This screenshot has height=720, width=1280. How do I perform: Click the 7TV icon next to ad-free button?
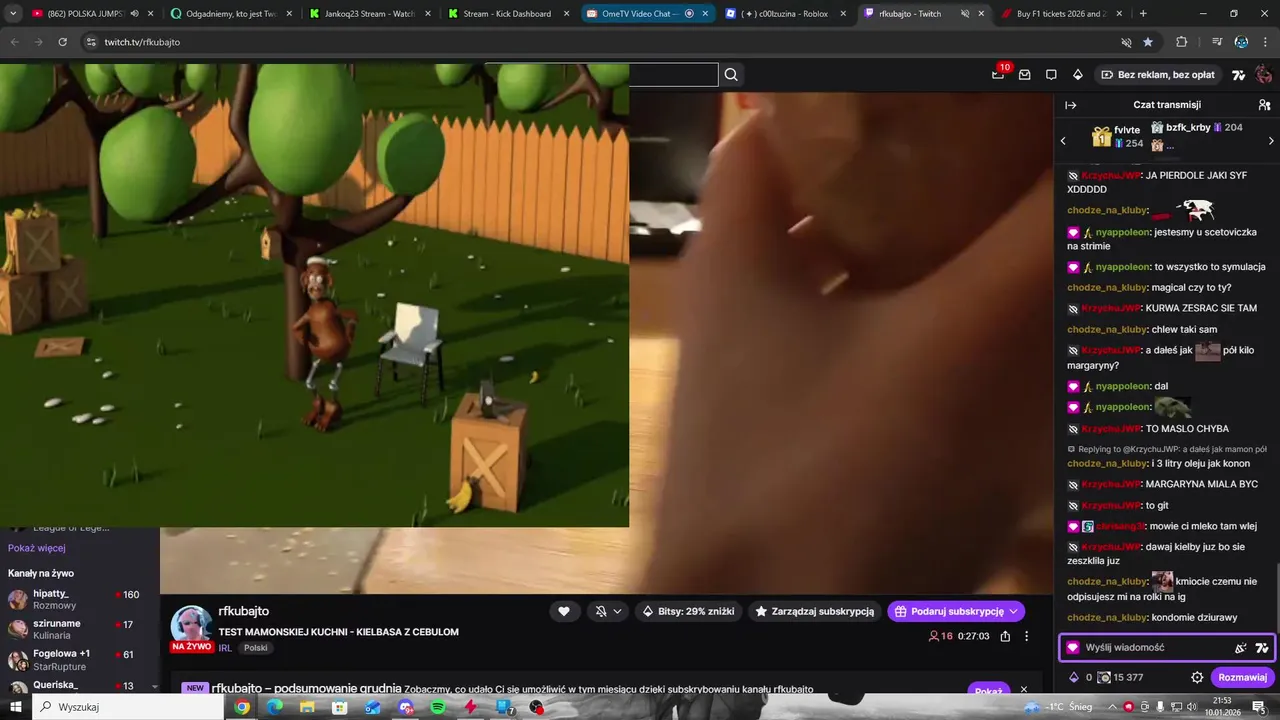[x=1238, y=75]
